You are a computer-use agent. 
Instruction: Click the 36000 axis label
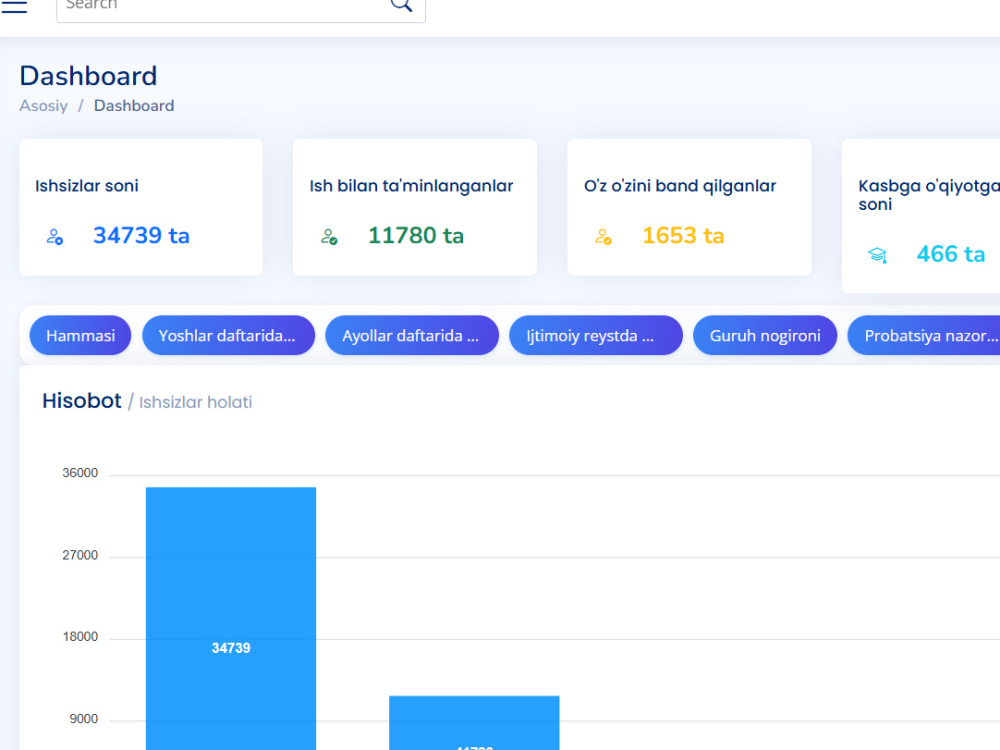point(80,473)
